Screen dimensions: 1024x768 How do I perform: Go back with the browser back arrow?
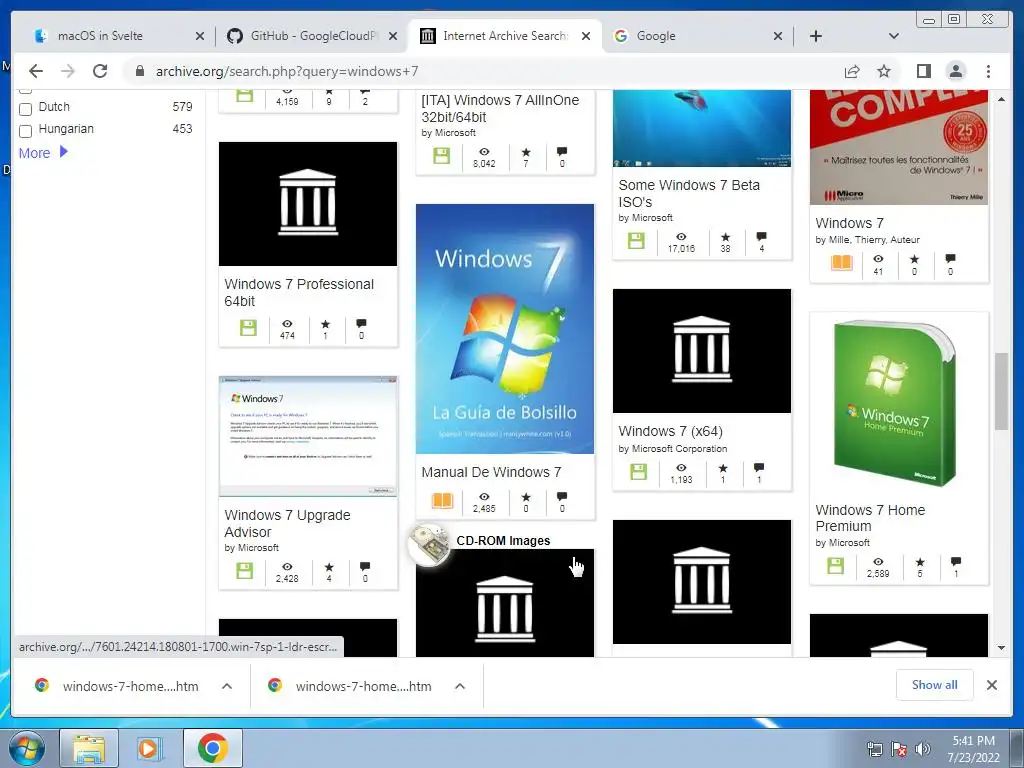click(36, 71)
